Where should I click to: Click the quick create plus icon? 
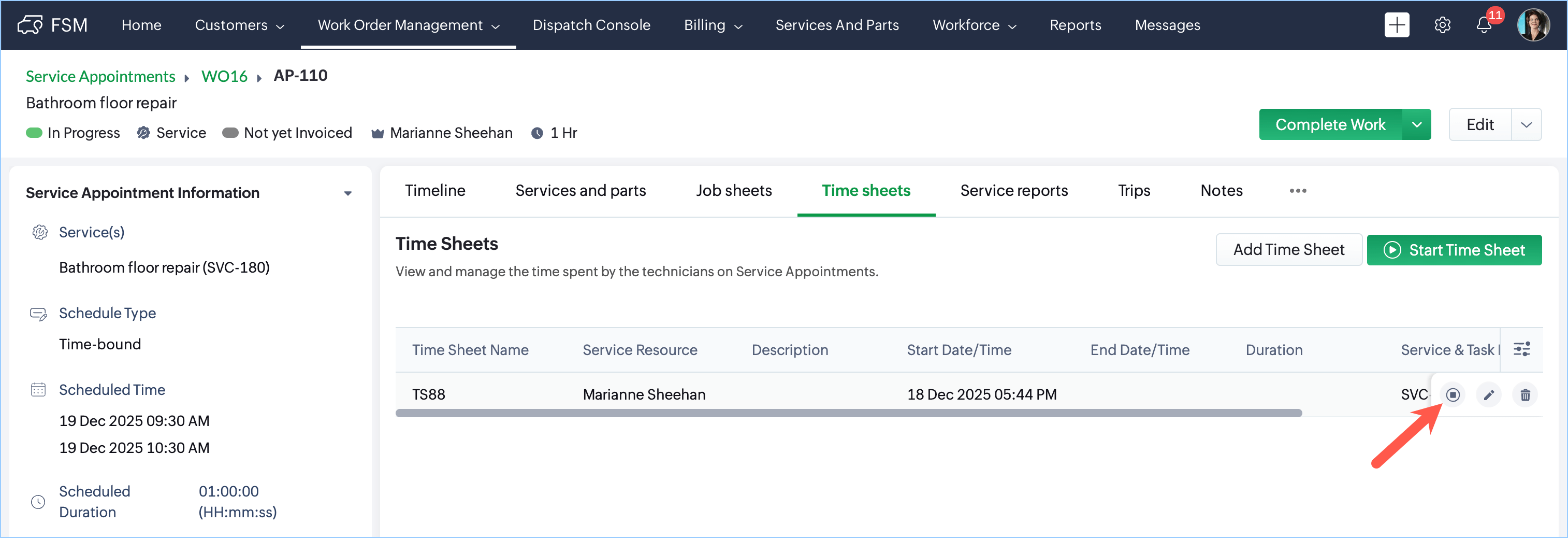click(1397, 25)
